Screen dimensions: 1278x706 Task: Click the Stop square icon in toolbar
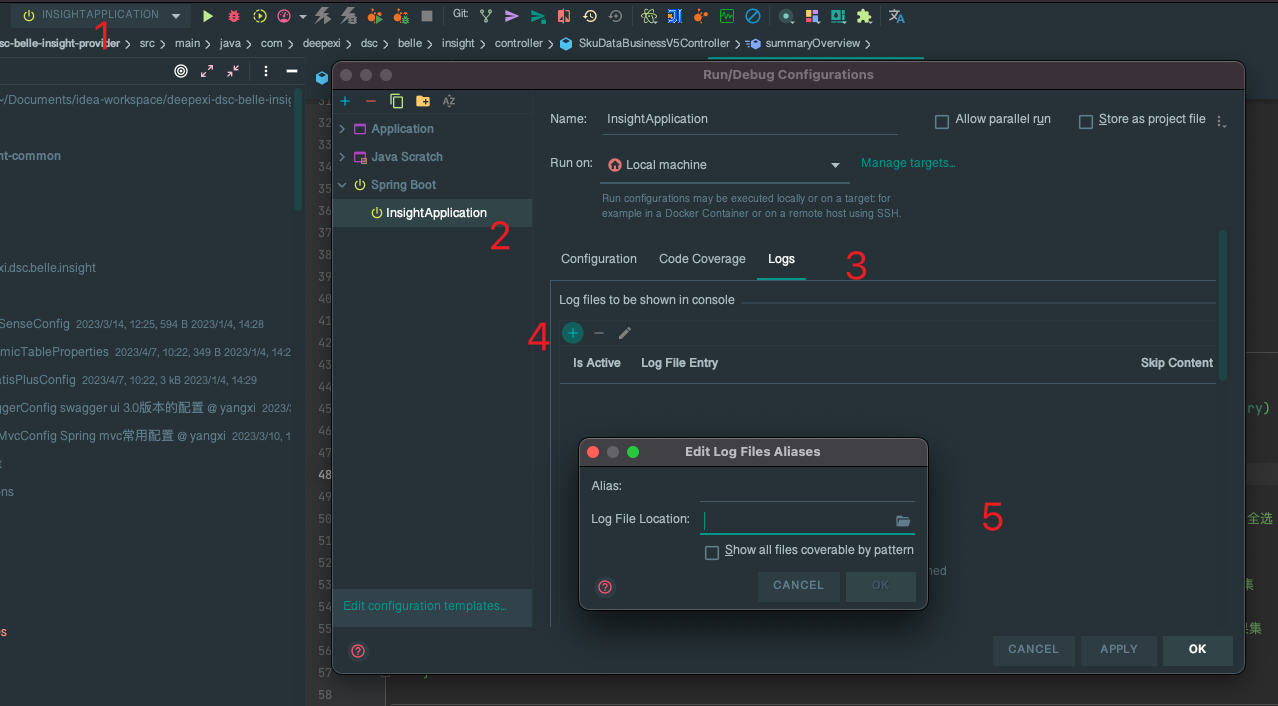(427, 16)
